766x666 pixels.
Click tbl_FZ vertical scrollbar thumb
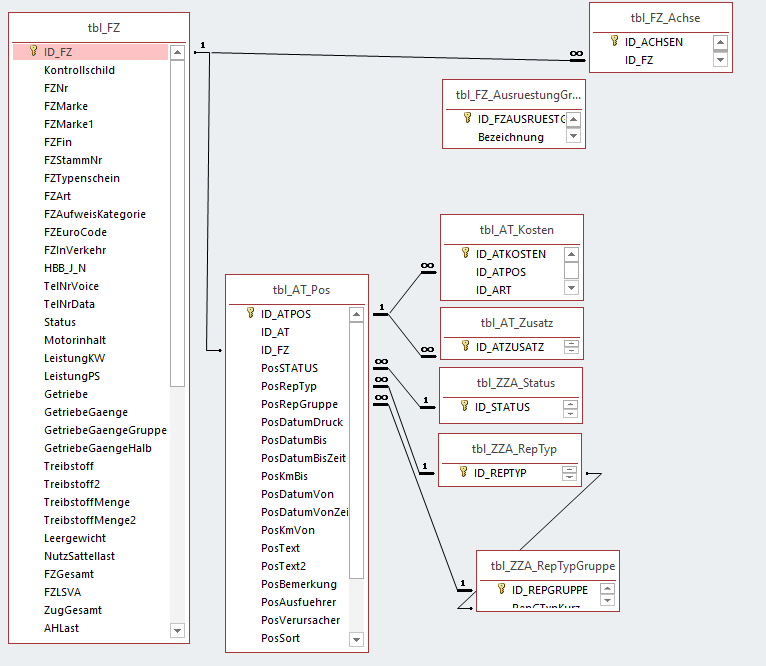click(177, 223)
